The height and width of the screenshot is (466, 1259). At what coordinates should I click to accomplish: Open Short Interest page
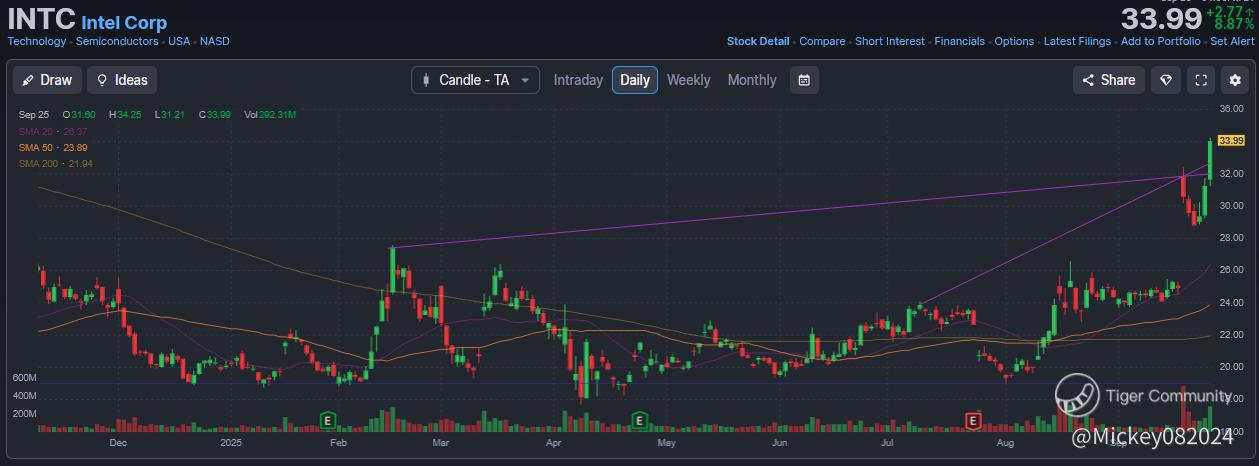pos(890,41)
